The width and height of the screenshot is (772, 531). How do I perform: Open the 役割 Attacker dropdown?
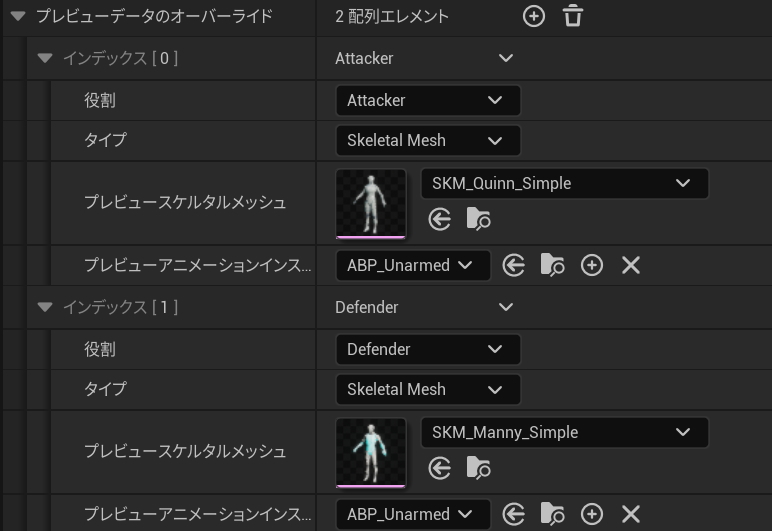[427, 100]
